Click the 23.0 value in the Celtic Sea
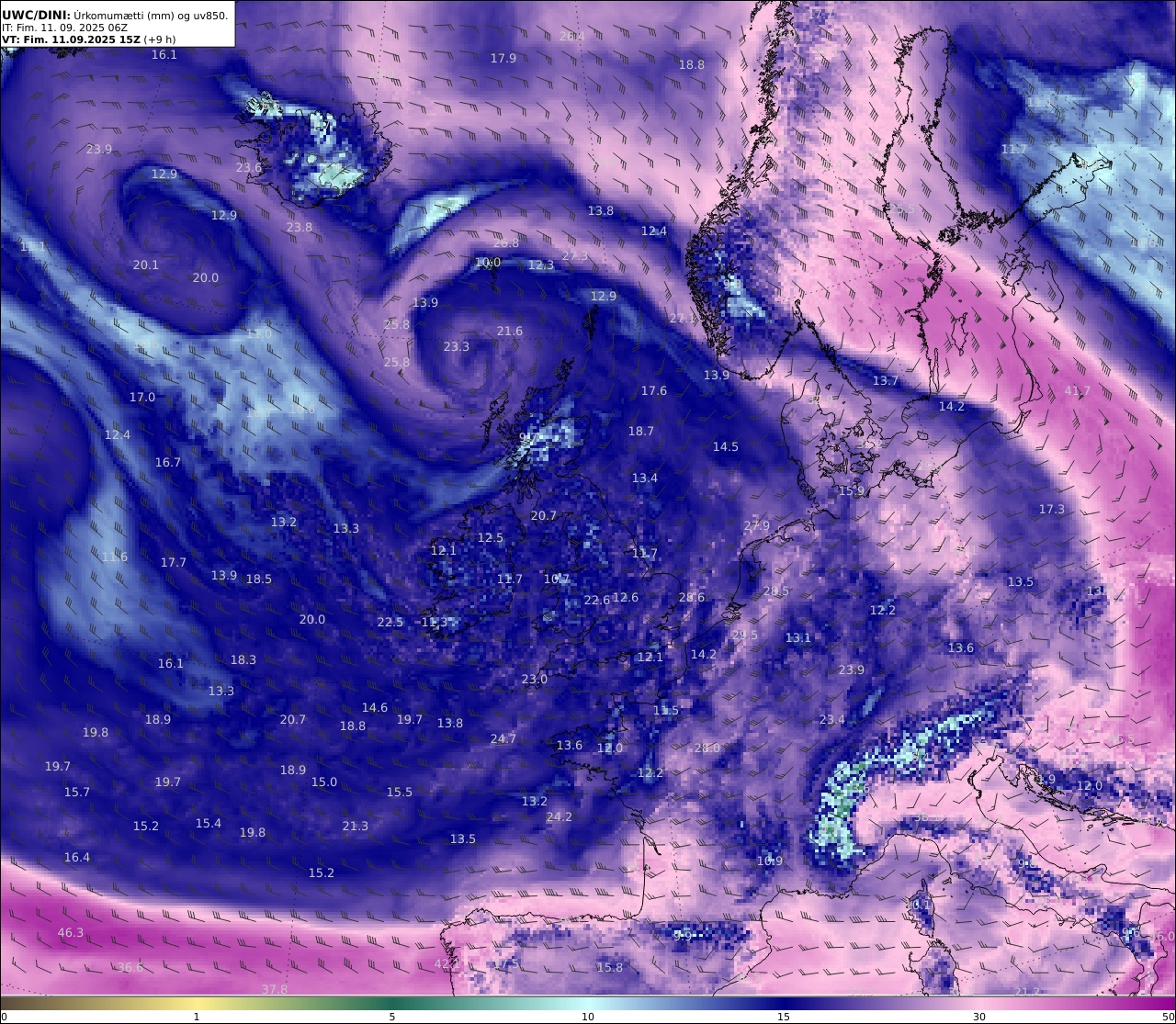 (x=534, y=679)
